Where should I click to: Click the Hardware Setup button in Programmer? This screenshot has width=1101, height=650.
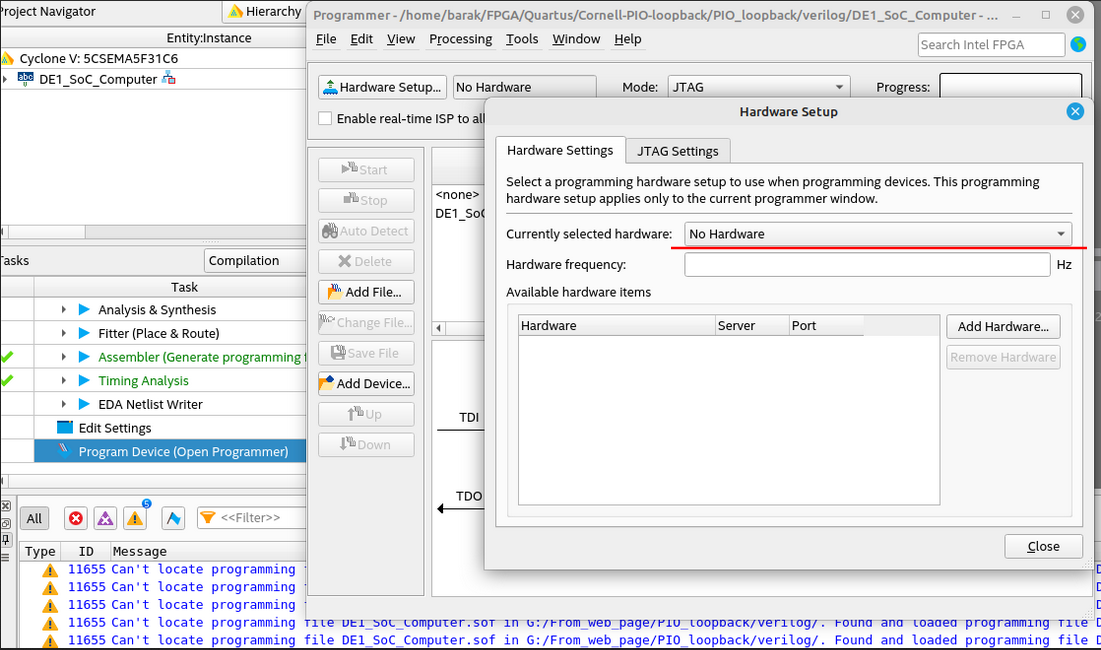pos(382,87)
